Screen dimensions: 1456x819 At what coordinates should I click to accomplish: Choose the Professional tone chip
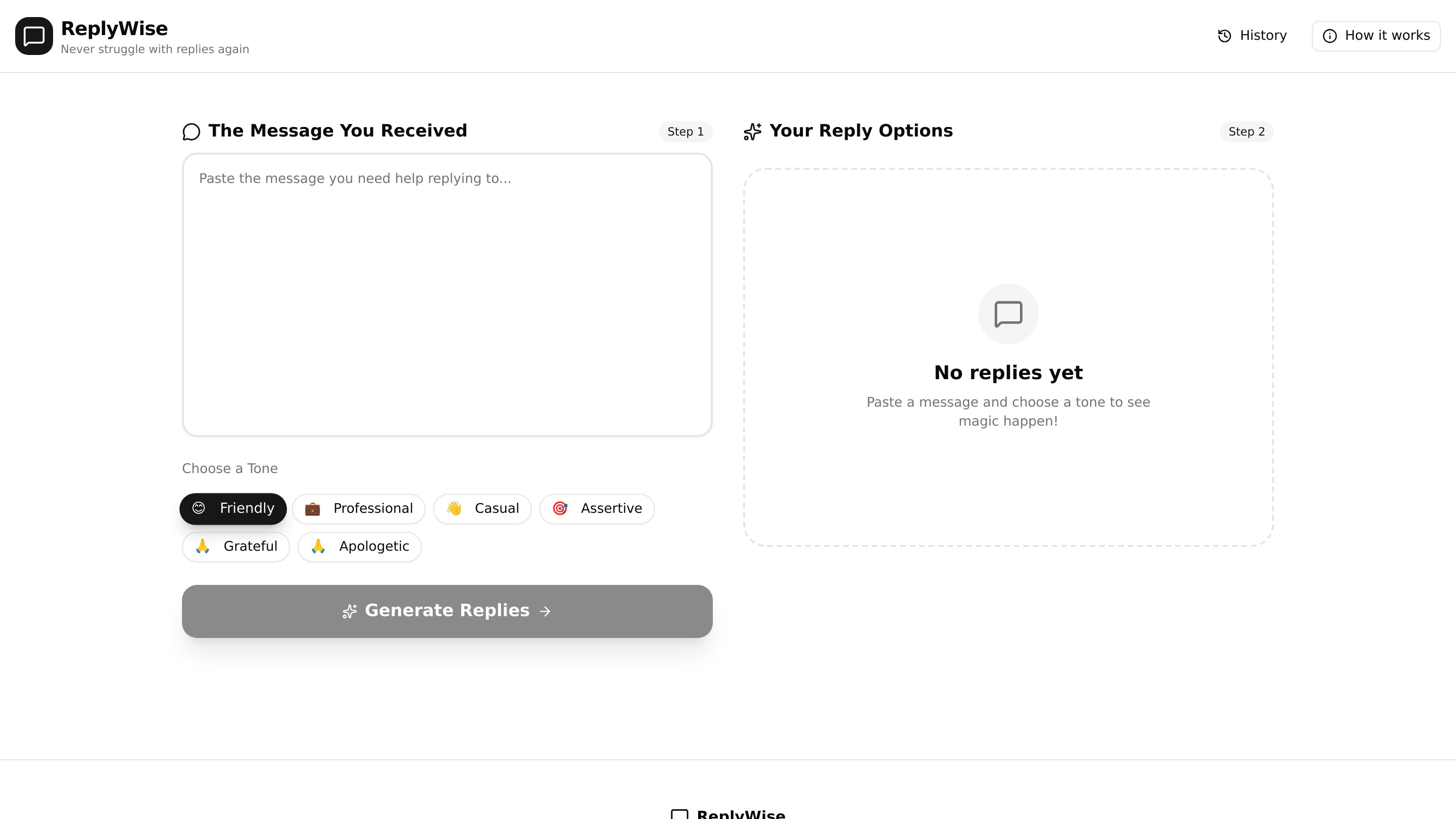tap(358, 508)
